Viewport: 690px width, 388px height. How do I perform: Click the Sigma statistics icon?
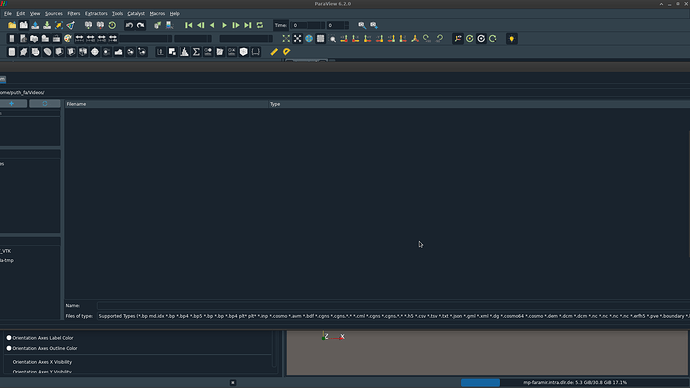coord(196,52)
